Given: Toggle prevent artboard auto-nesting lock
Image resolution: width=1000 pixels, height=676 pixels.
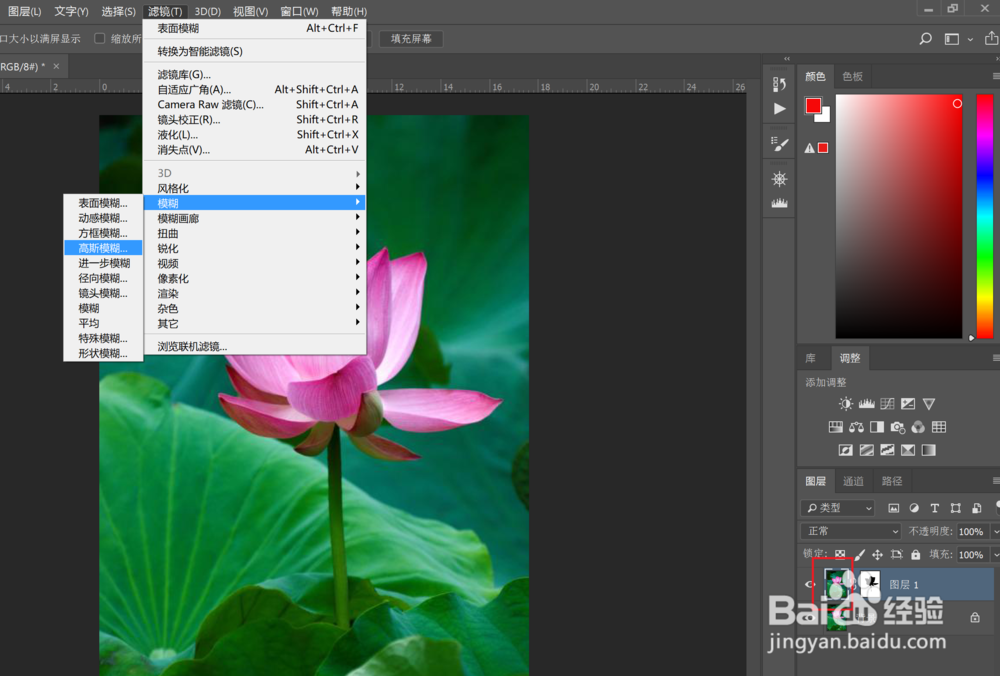Looking at the screenshot, I should click(897, 554).
